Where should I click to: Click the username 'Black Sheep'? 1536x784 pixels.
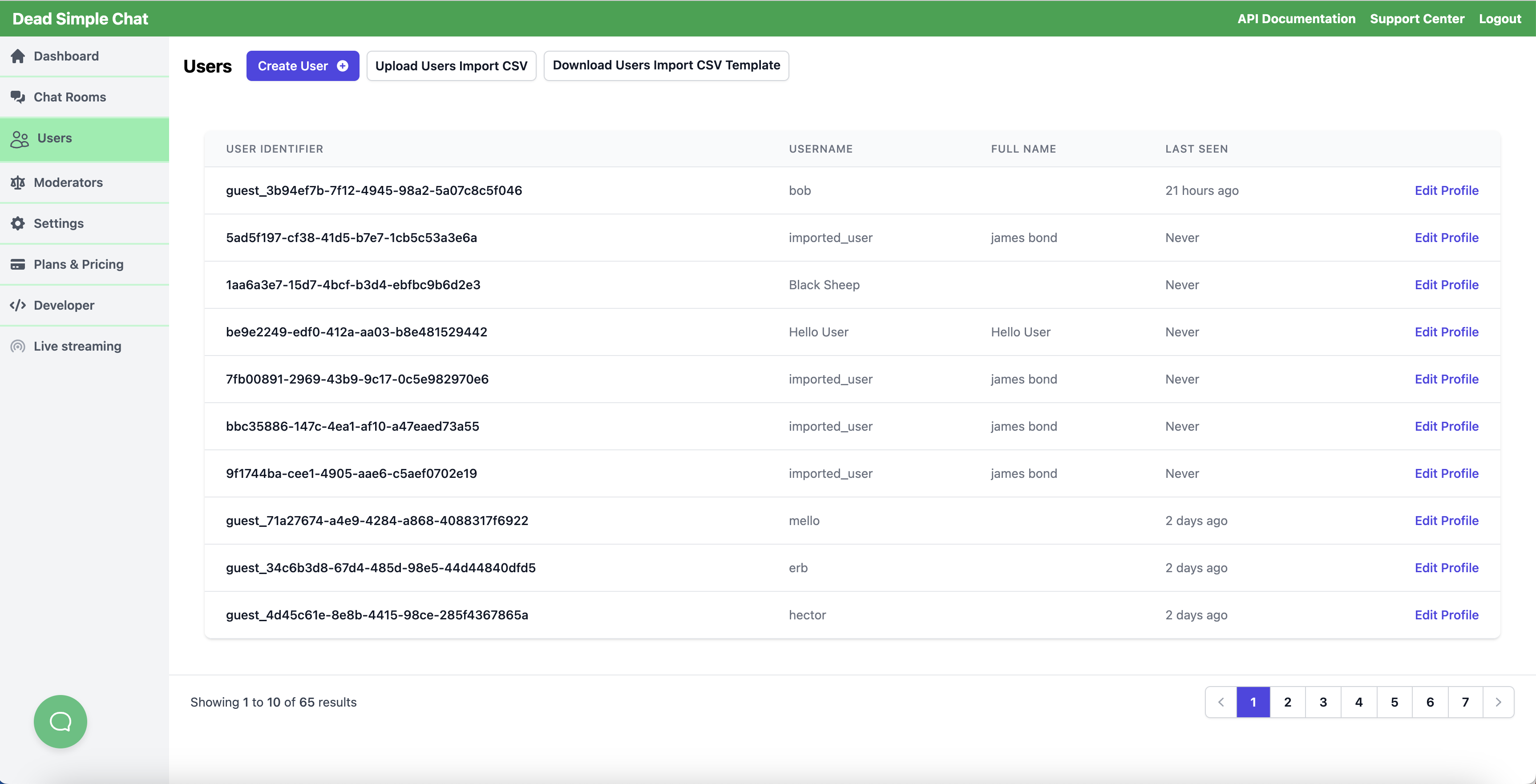click(824, 285)
